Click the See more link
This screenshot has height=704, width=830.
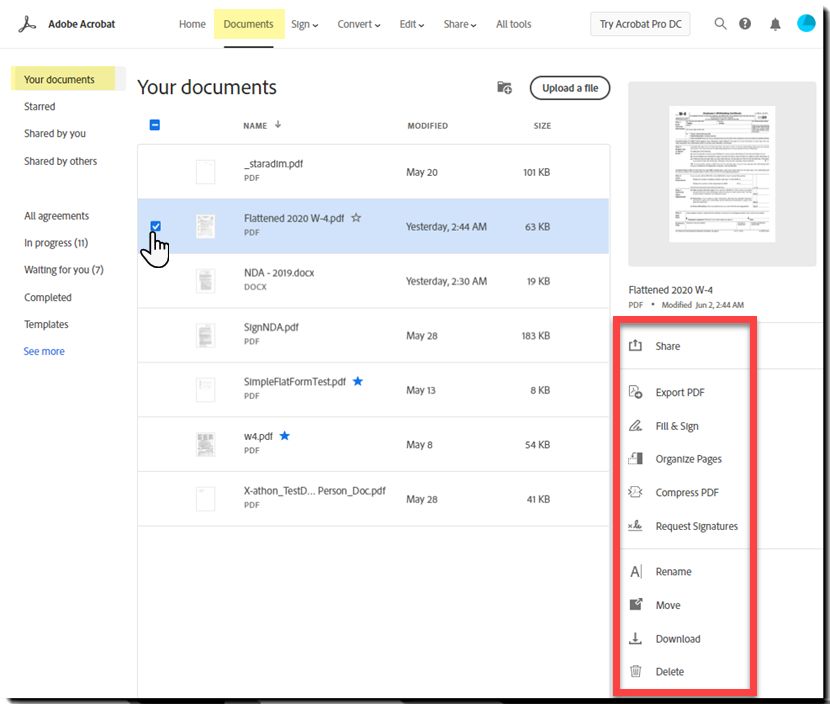tap(44, 351)
